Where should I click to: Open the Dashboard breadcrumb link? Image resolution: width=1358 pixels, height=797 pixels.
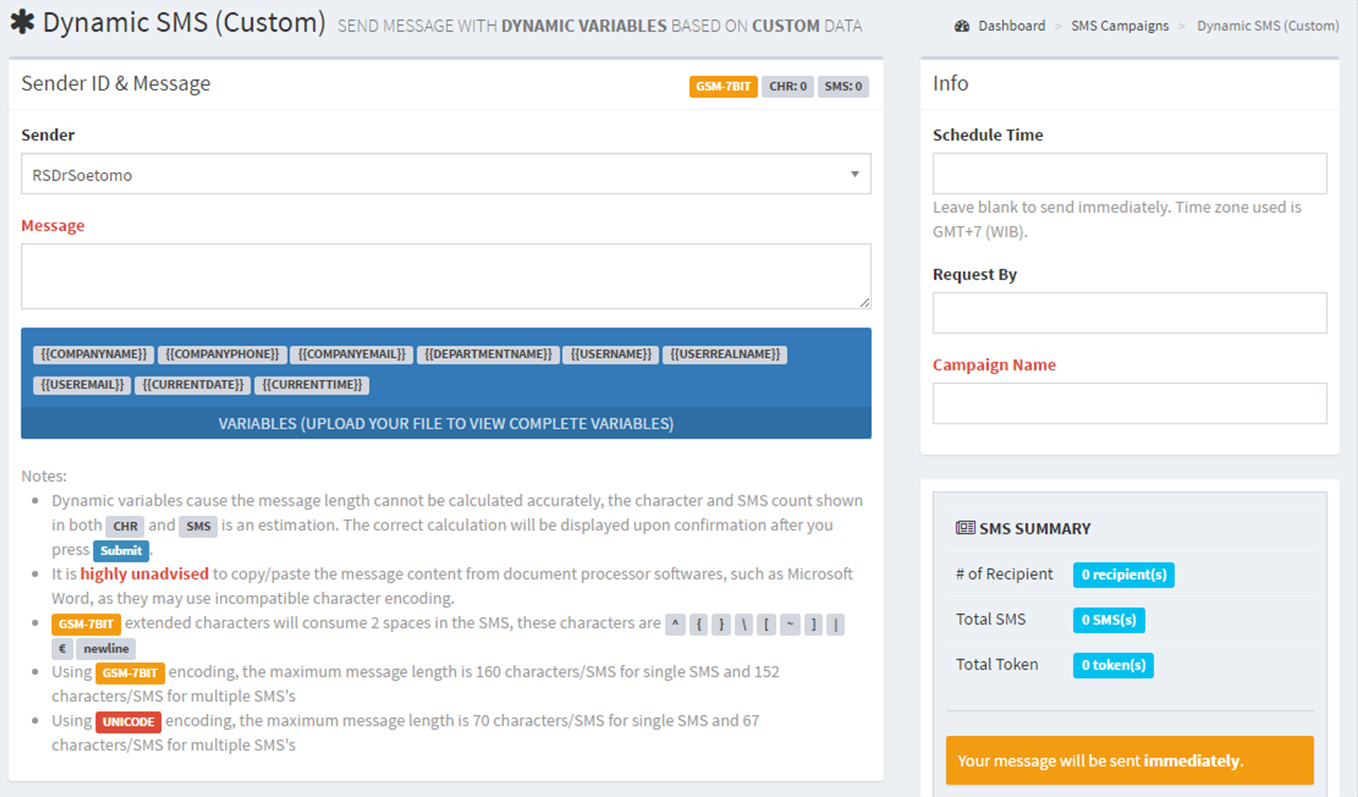(1011, 26)
